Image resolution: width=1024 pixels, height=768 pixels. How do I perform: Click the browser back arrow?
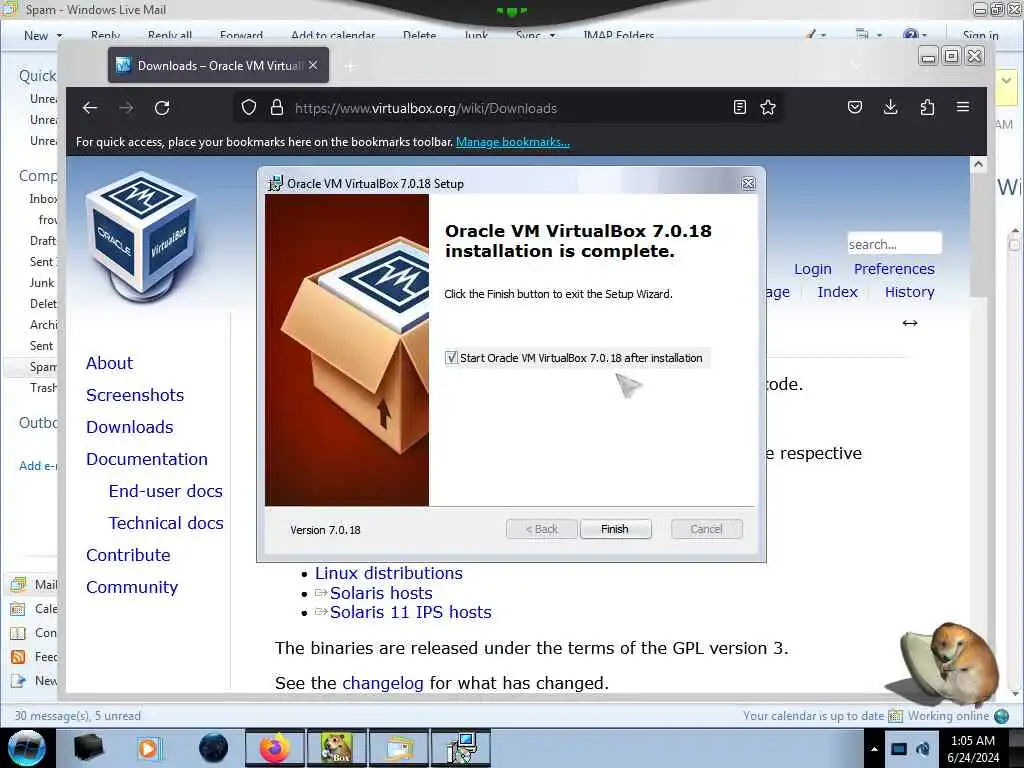click(90, 108)
